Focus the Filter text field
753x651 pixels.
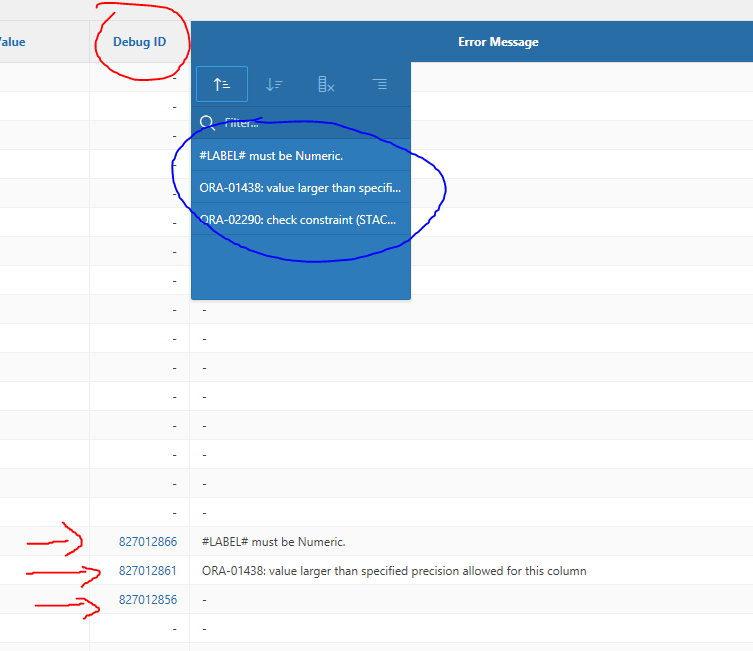coord(310,123)
